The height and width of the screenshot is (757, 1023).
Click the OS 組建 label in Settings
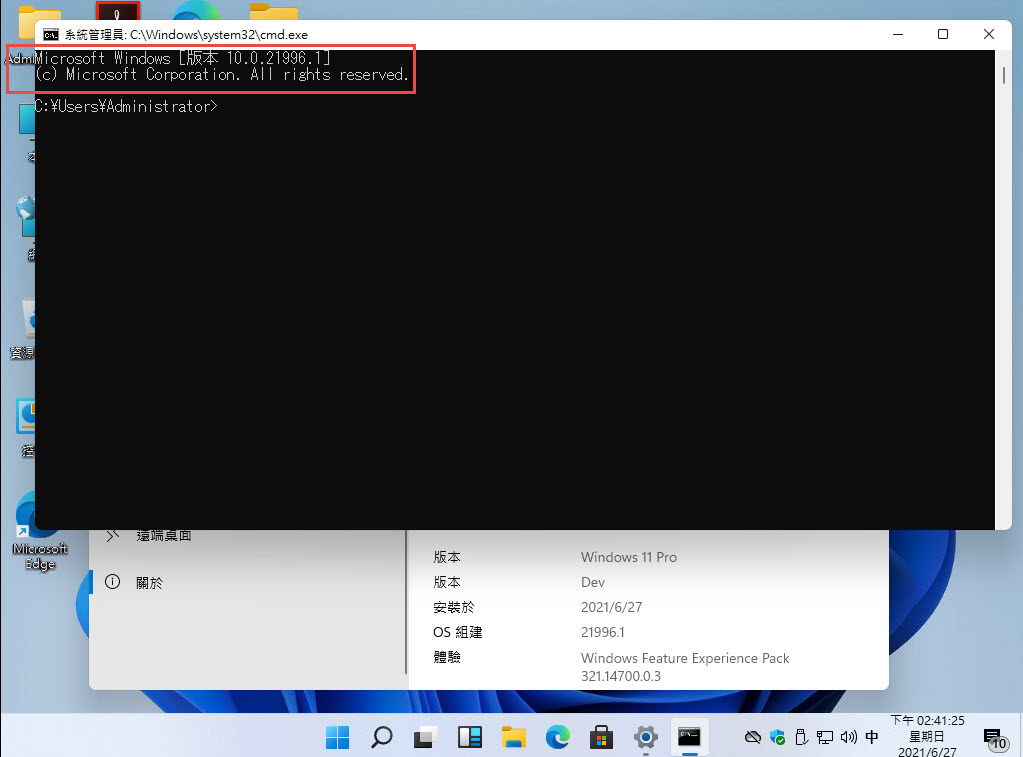pos(457,632)
